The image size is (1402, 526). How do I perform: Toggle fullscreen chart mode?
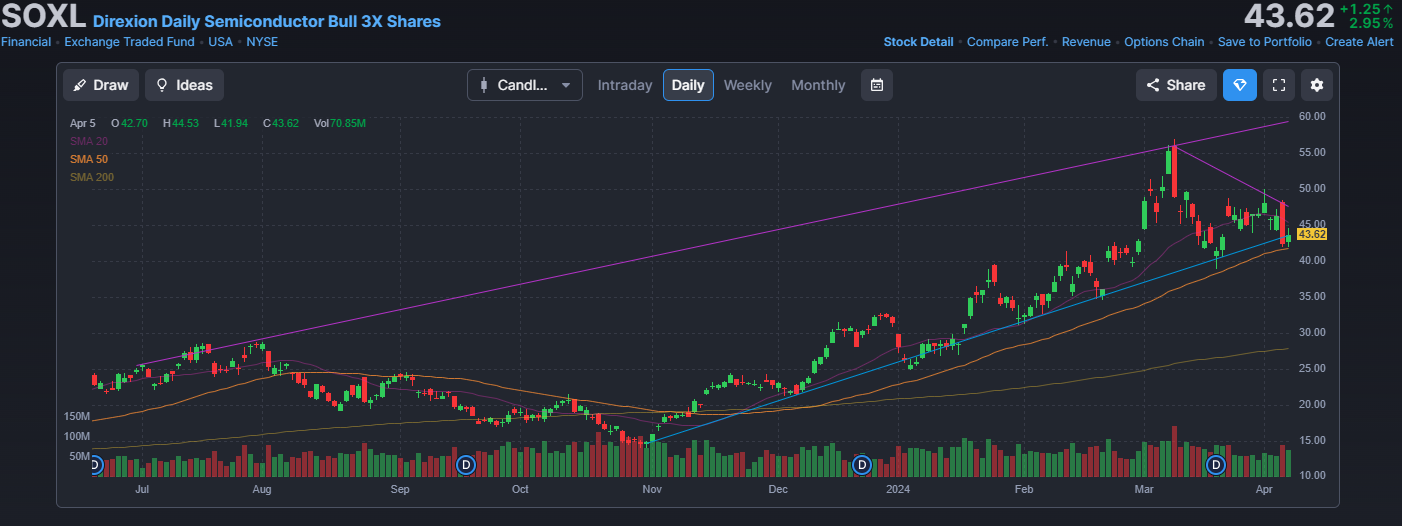click(1278, 85)
